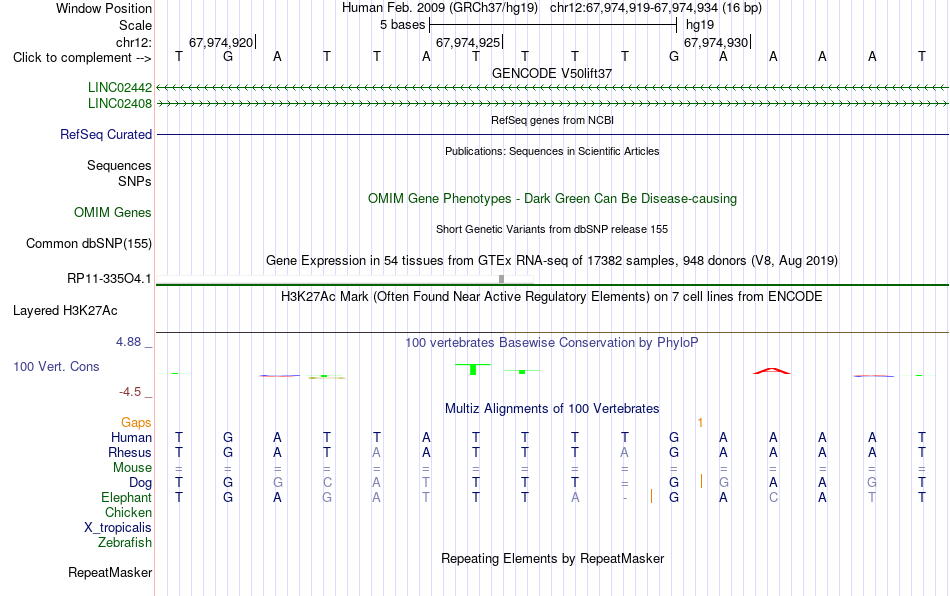Click 'Click to complement' sequence label
This screenshot has height=596, width=950.
click(82, 58)
